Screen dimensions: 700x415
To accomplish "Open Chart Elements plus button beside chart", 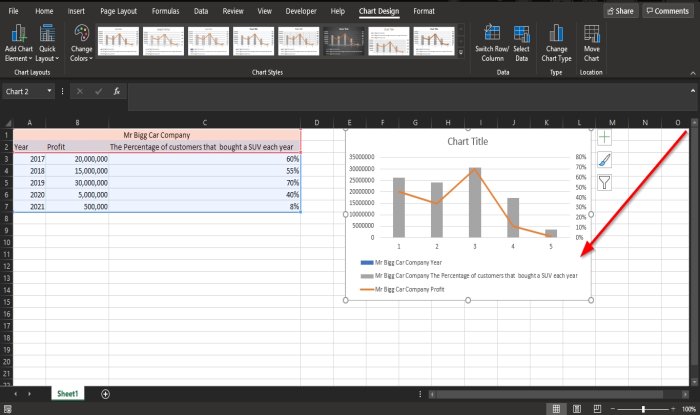I will pyautogui.click(x=604, y=137).
